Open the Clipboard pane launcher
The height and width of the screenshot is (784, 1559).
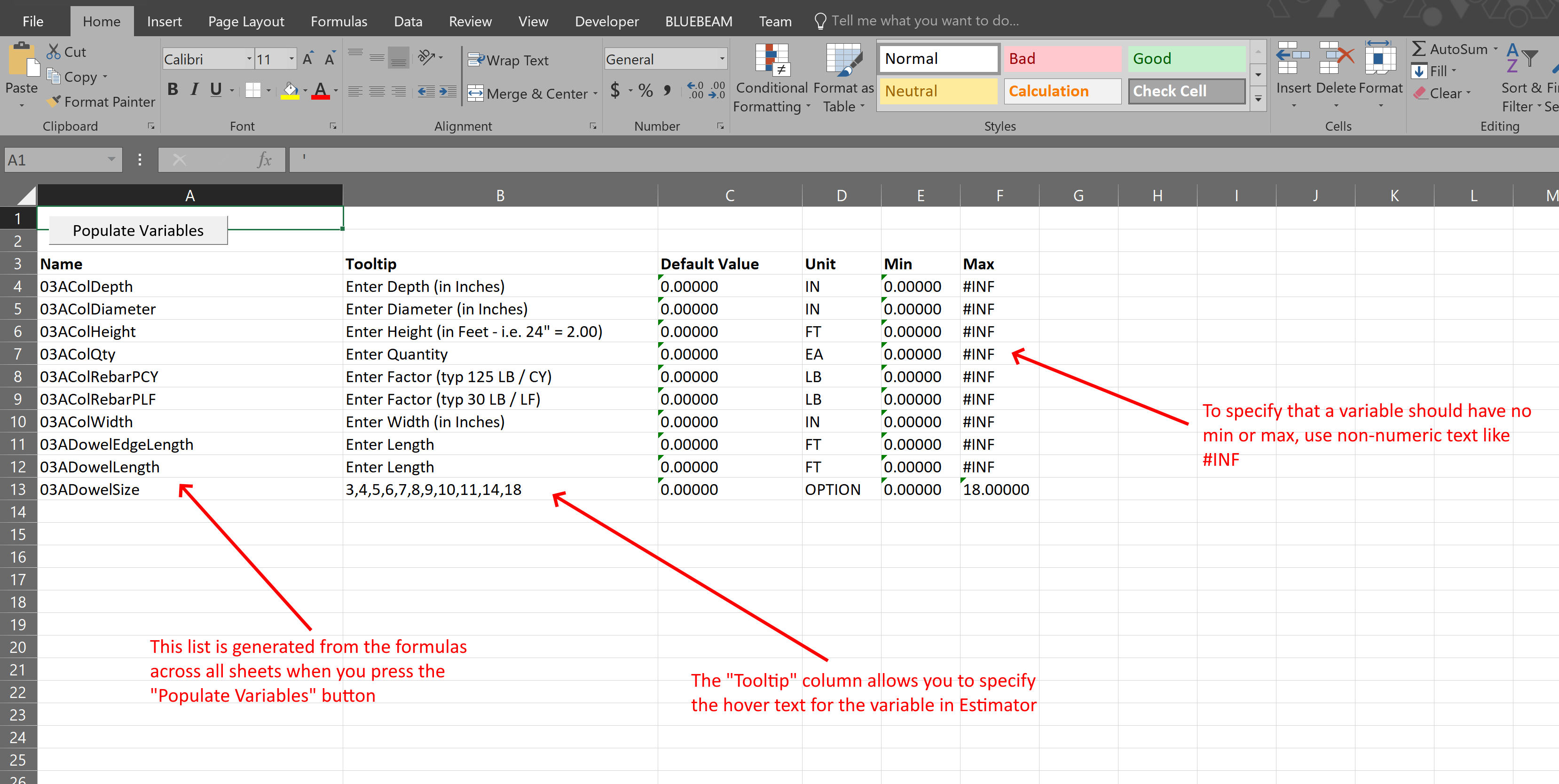pyautogui.click(x=151, y=126)
